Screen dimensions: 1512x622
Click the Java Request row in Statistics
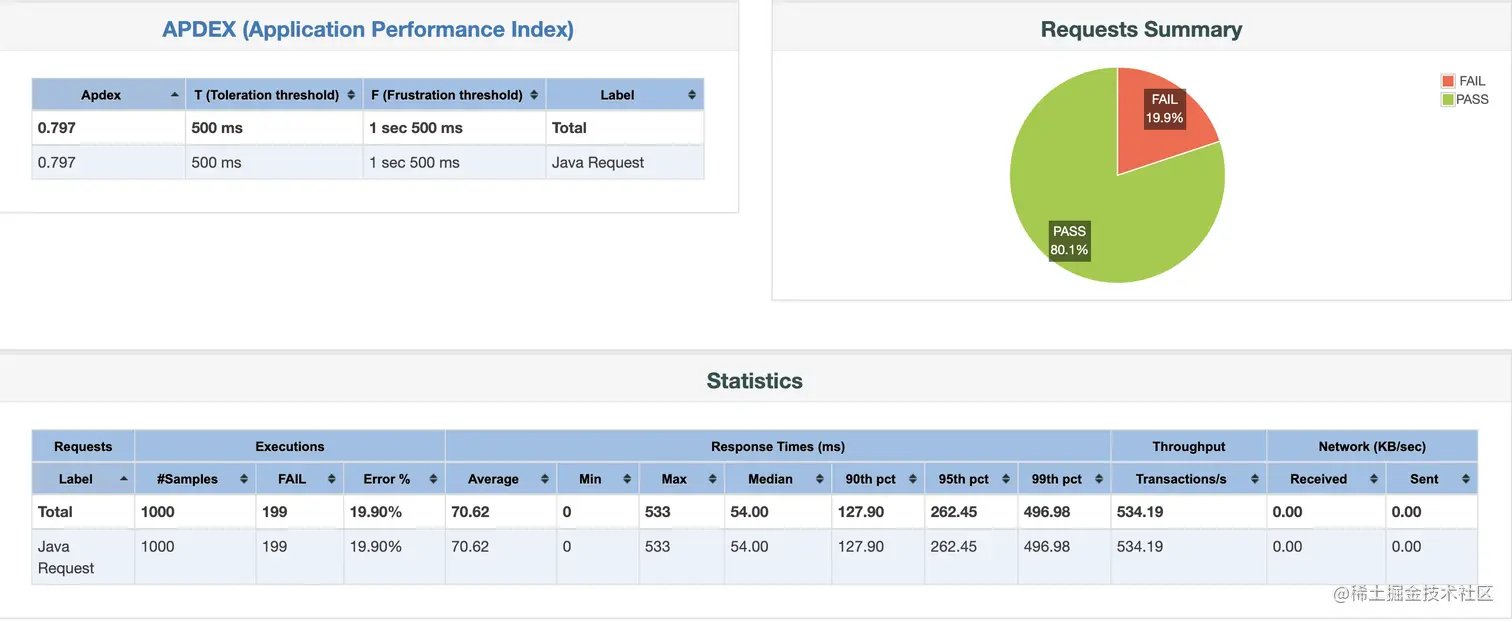755,557
